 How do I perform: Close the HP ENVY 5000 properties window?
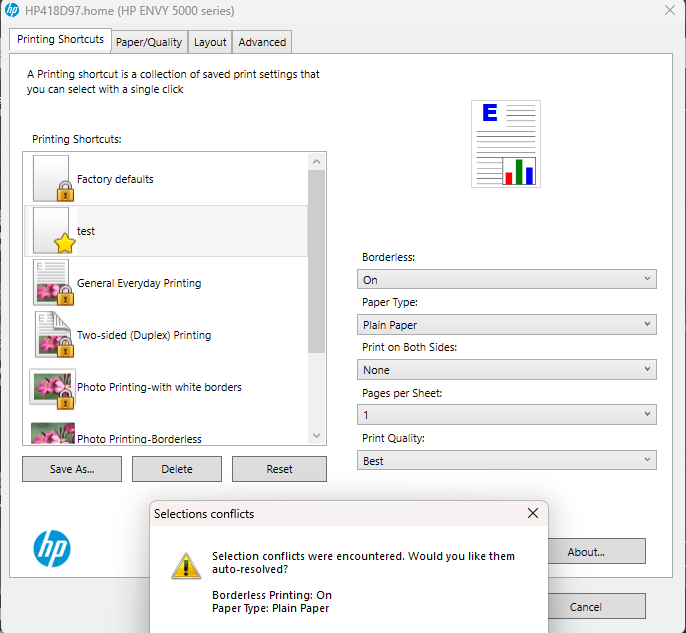(669, 10)
